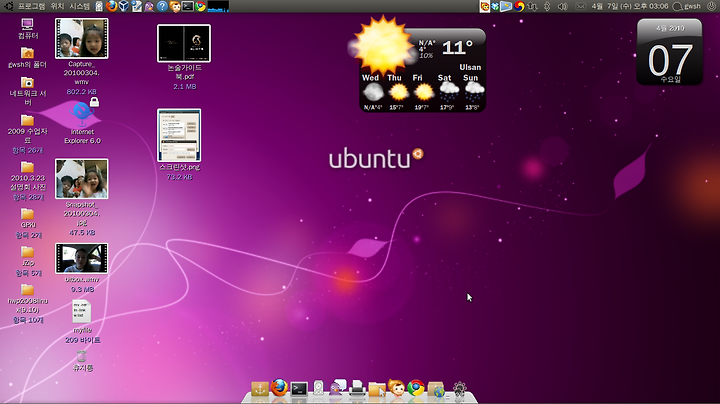Open the folder with cursor dock icon

tap(377, 389)
